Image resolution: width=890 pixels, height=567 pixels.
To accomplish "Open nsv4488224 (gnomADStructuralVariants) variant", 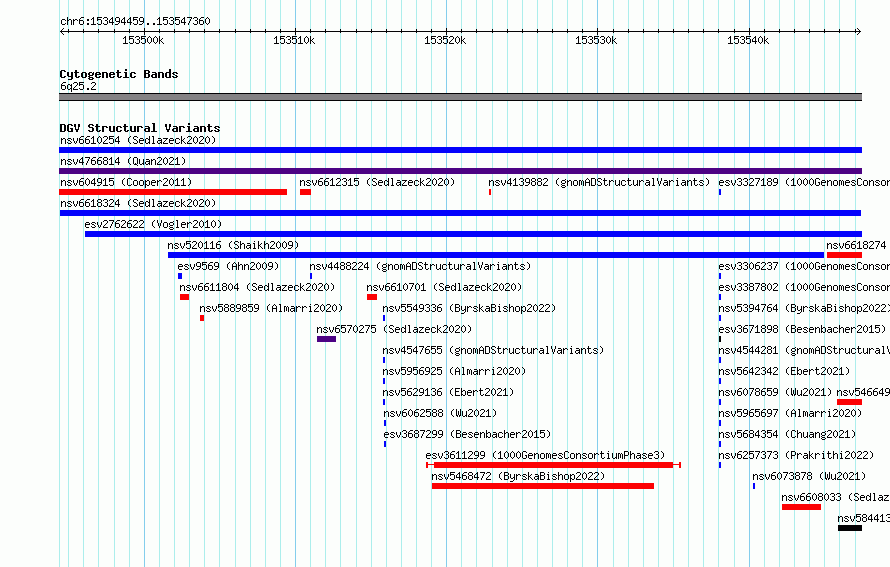I will click(x=420, y=266).
